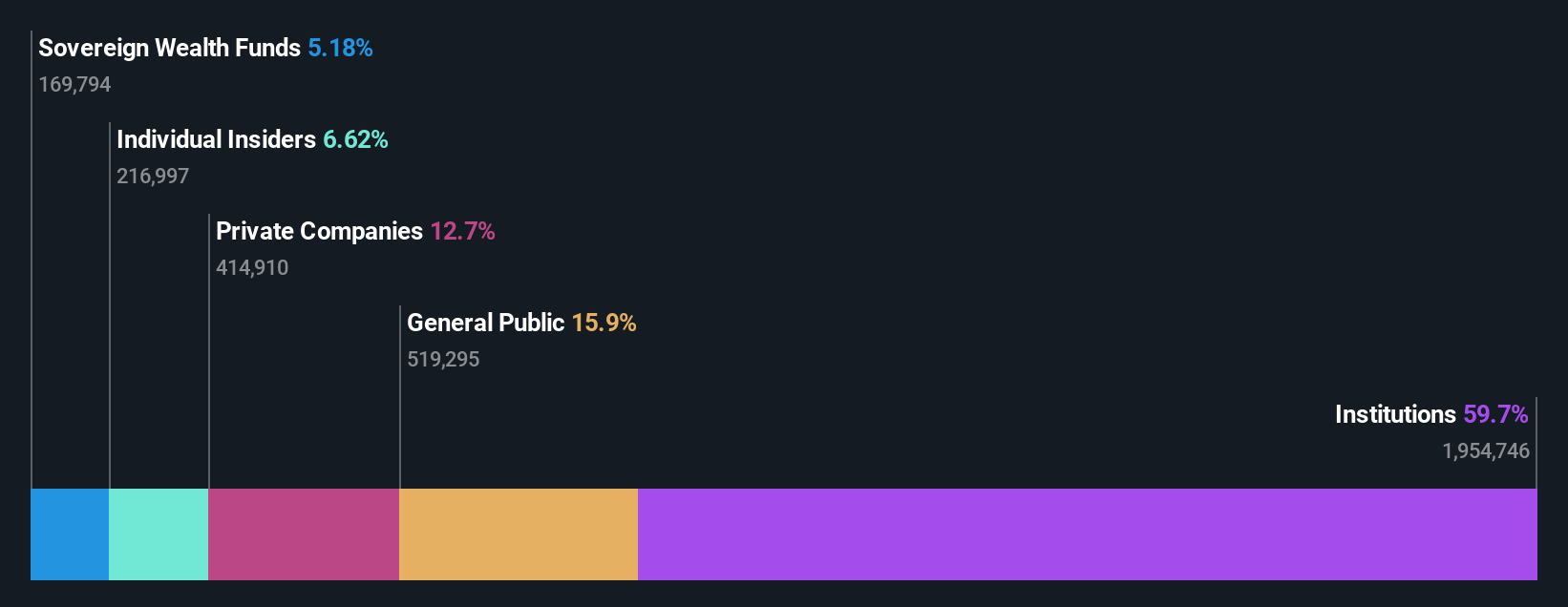Select the teal Individual Insiders bar segment
The image size is (1568, 607).
[159, 534]
